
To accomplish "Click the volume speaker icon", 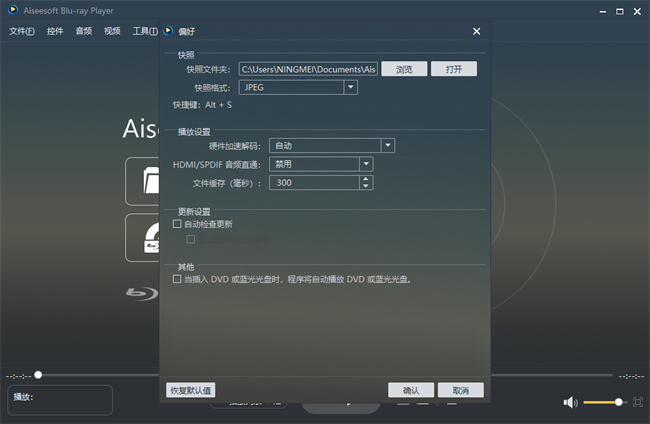I will [570, 402].
